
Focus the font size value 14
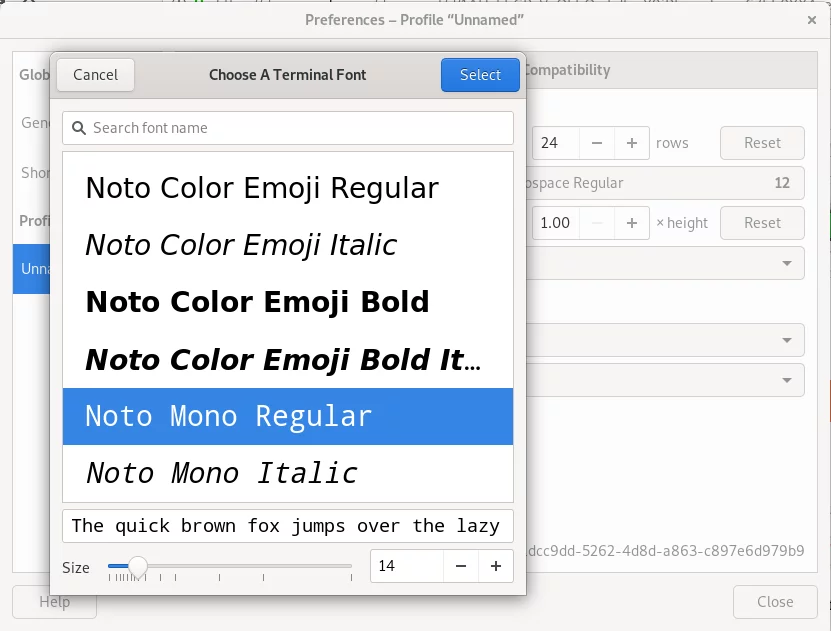(x=406, y=566)
